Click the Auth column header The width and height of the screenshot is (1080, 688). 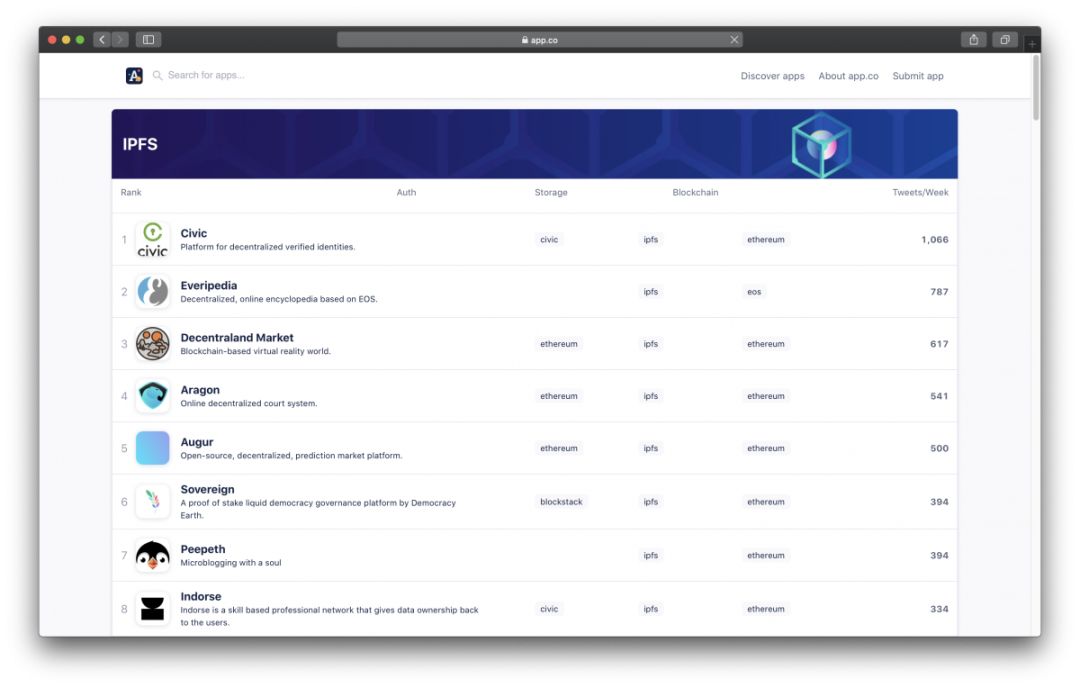406,192
